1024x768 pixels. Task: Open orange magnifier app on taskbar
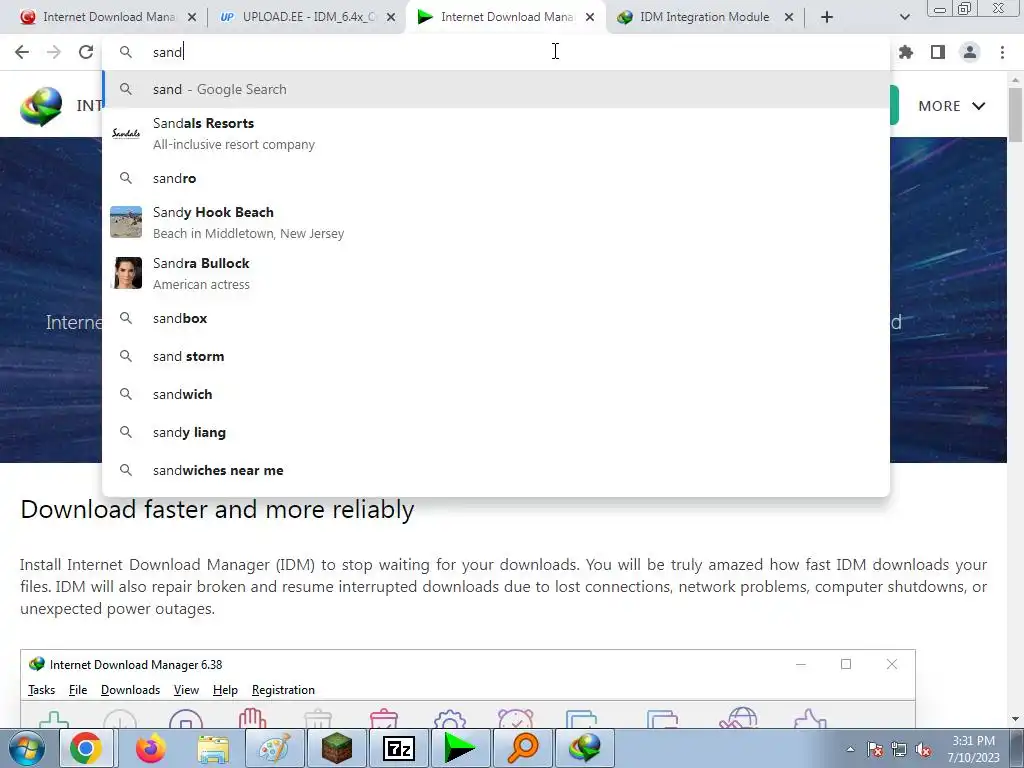pyautogui.click(x=522, y=748)
